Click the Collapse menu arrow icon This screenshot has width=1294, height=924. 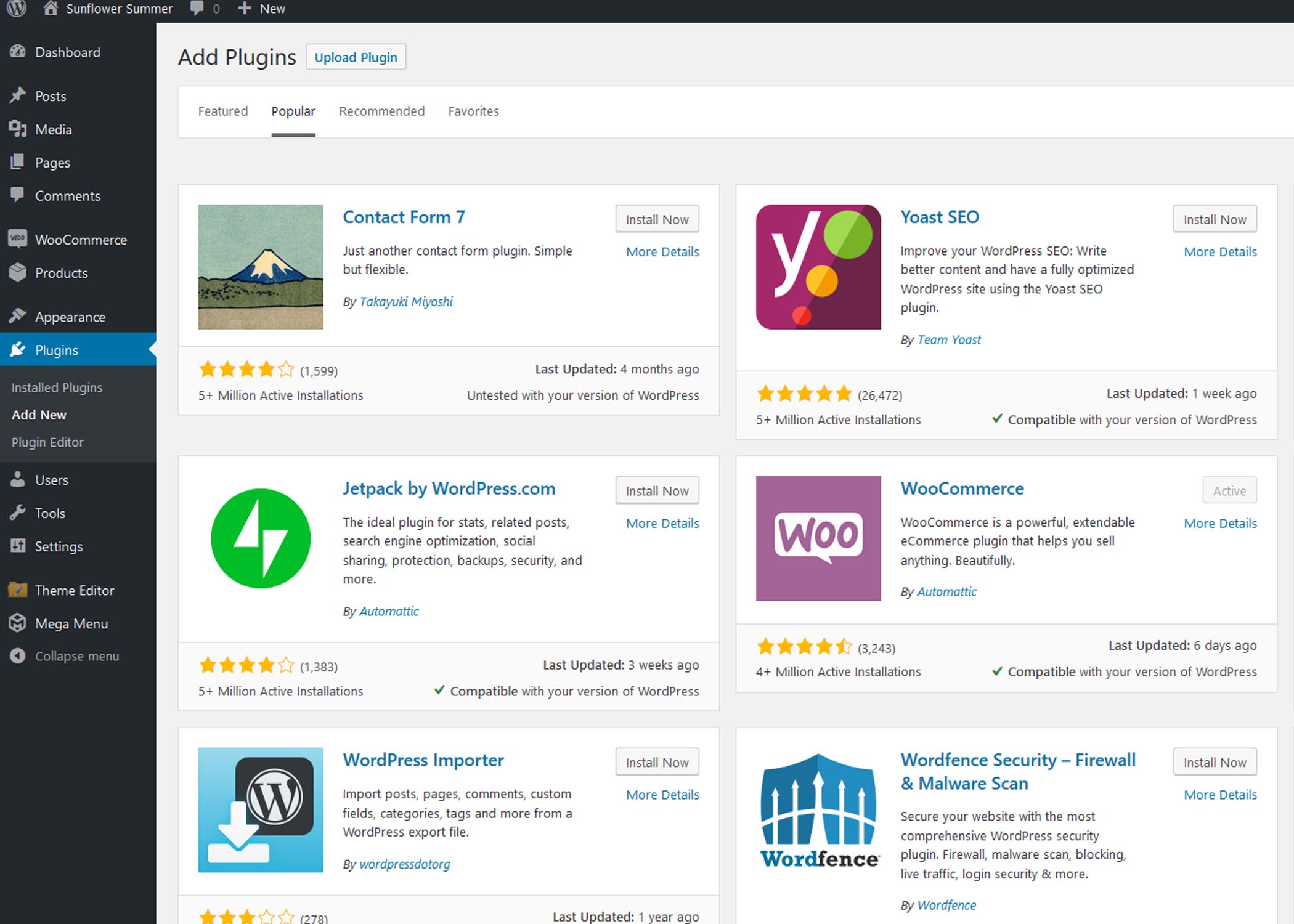18,655
